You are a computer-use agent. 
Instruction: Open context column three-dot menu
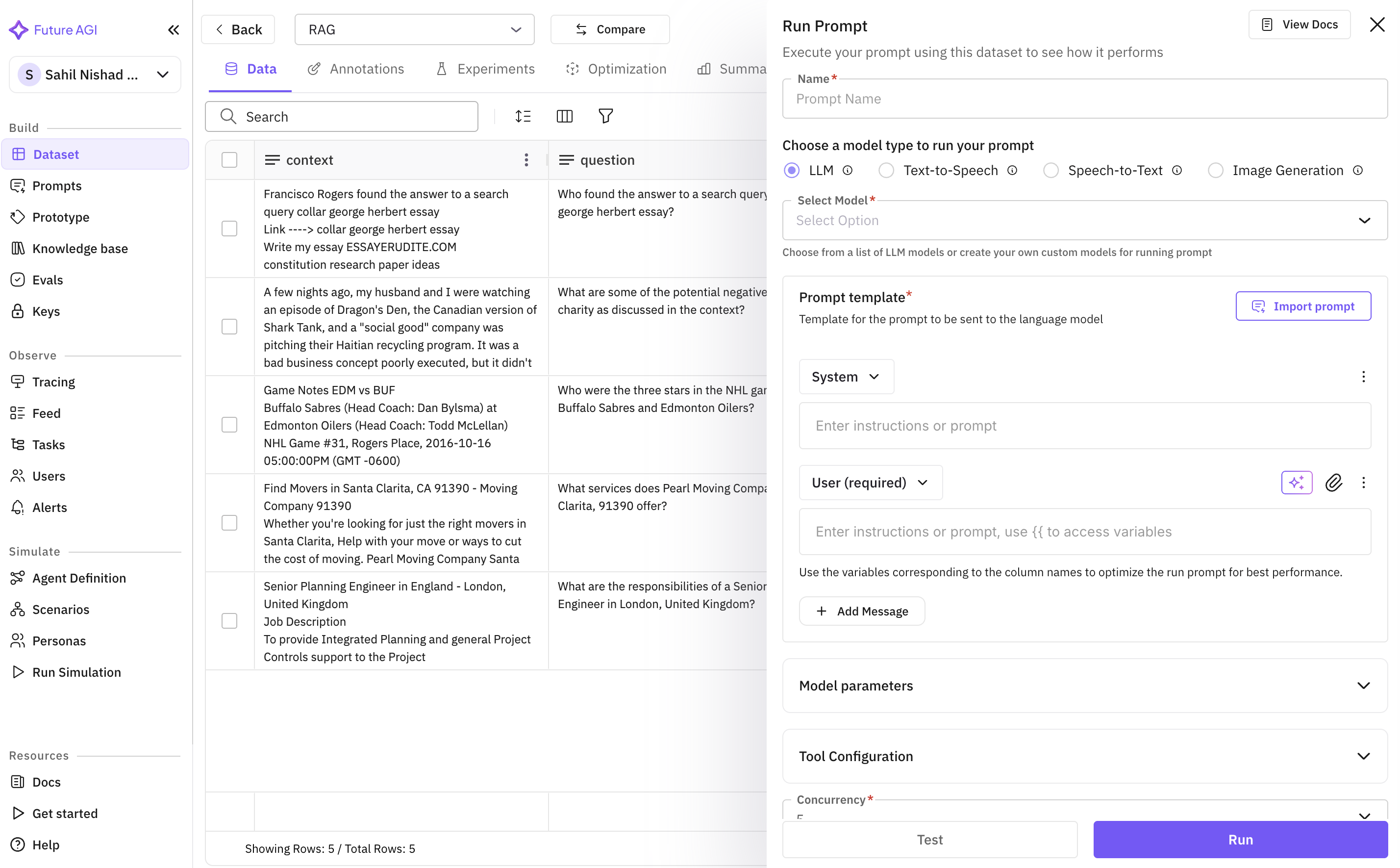pyautogui.click(x=526, y=160)
